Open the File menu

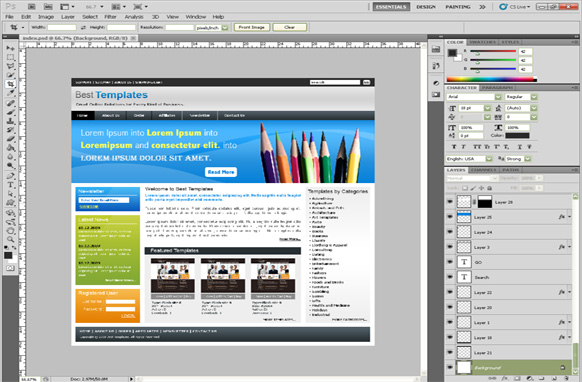pyautogui.click(x=9, y=17)
